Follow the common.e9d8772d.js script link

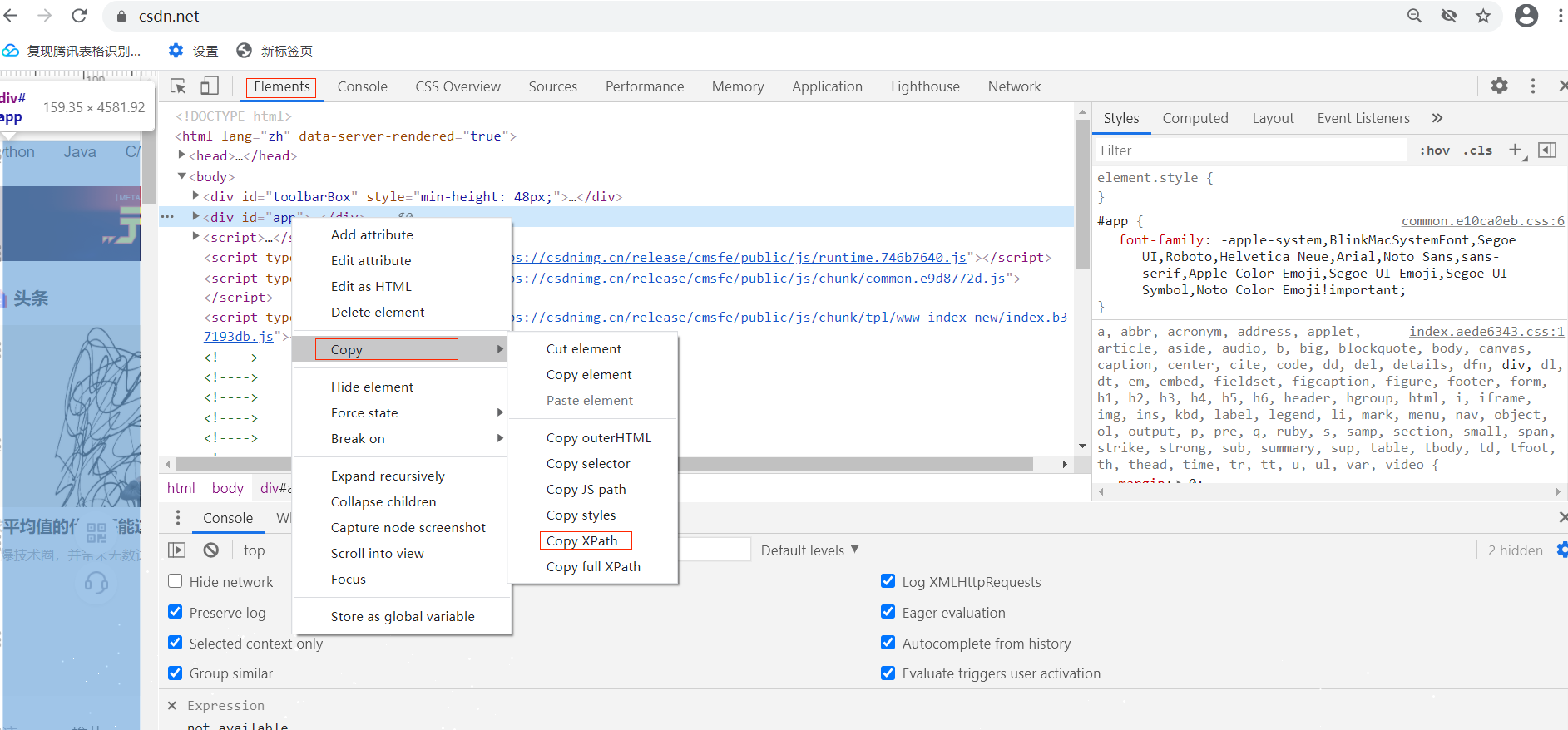759,278
